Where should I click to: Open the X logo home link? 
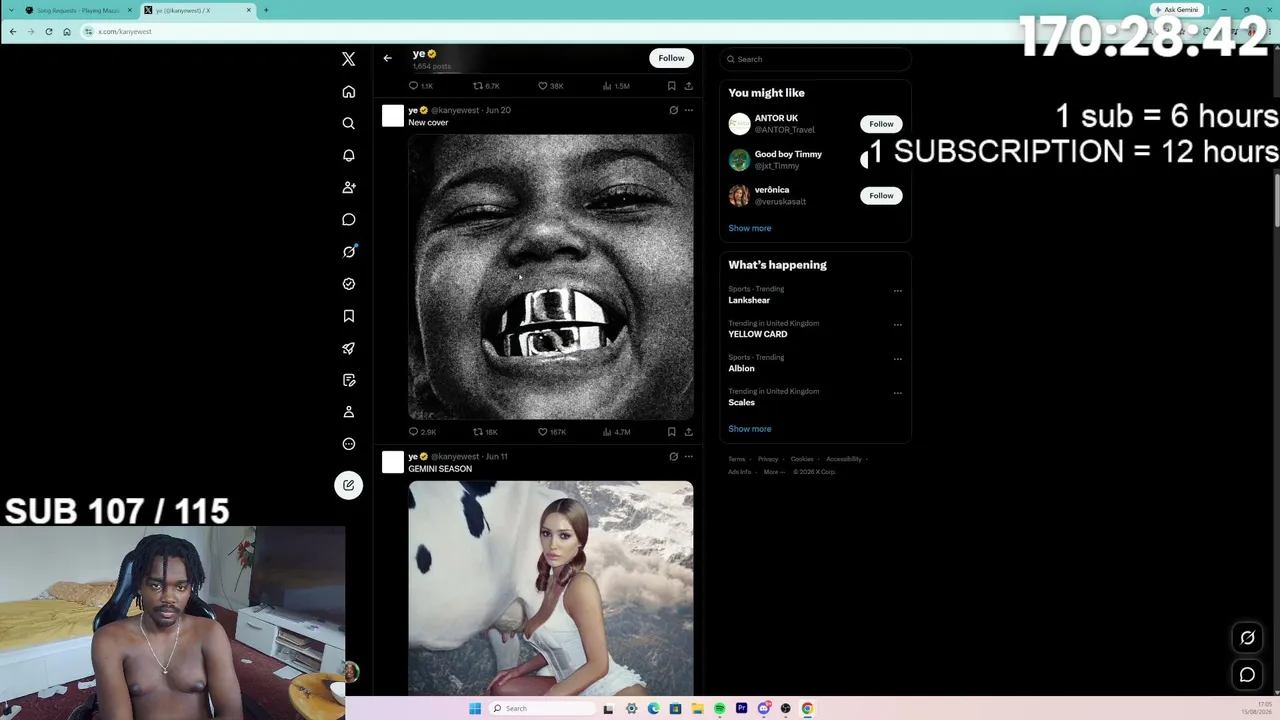348,59
